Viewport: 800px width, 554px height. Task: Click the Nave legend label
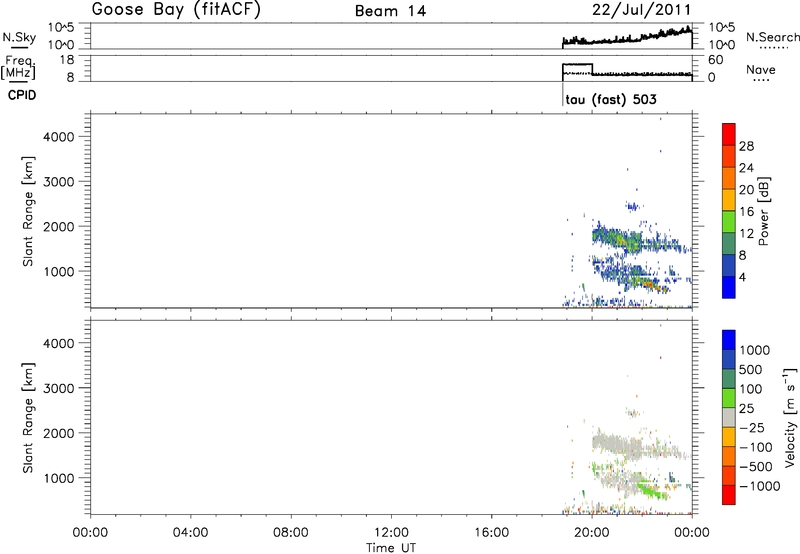tap(761, 69)
